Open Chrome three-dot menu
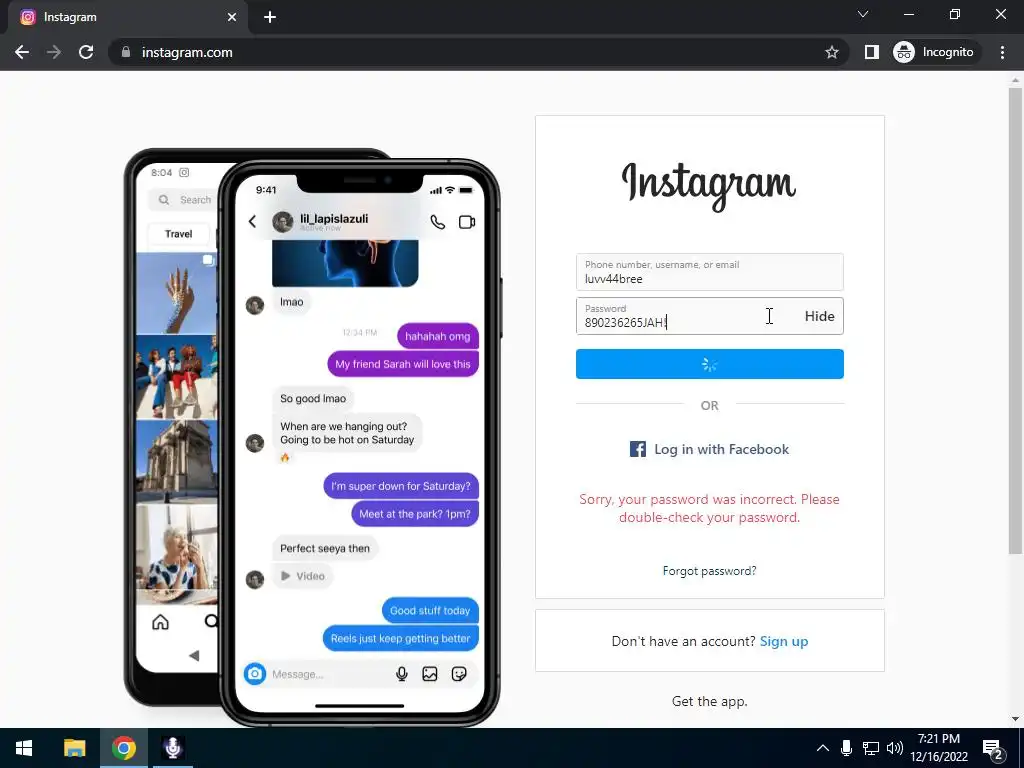 click(x=1002, y=52)
